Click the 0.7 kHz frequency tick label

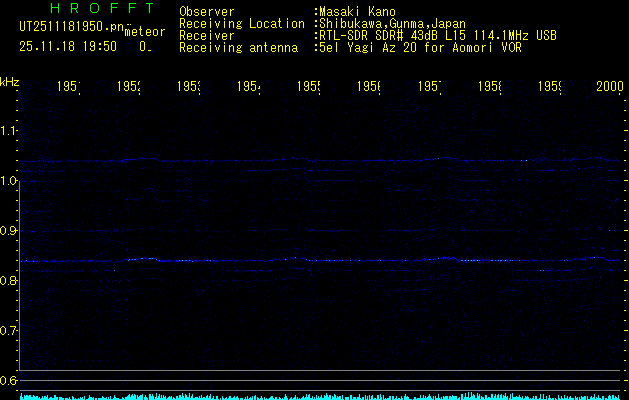pyautogui.click(x=9, y=331)
